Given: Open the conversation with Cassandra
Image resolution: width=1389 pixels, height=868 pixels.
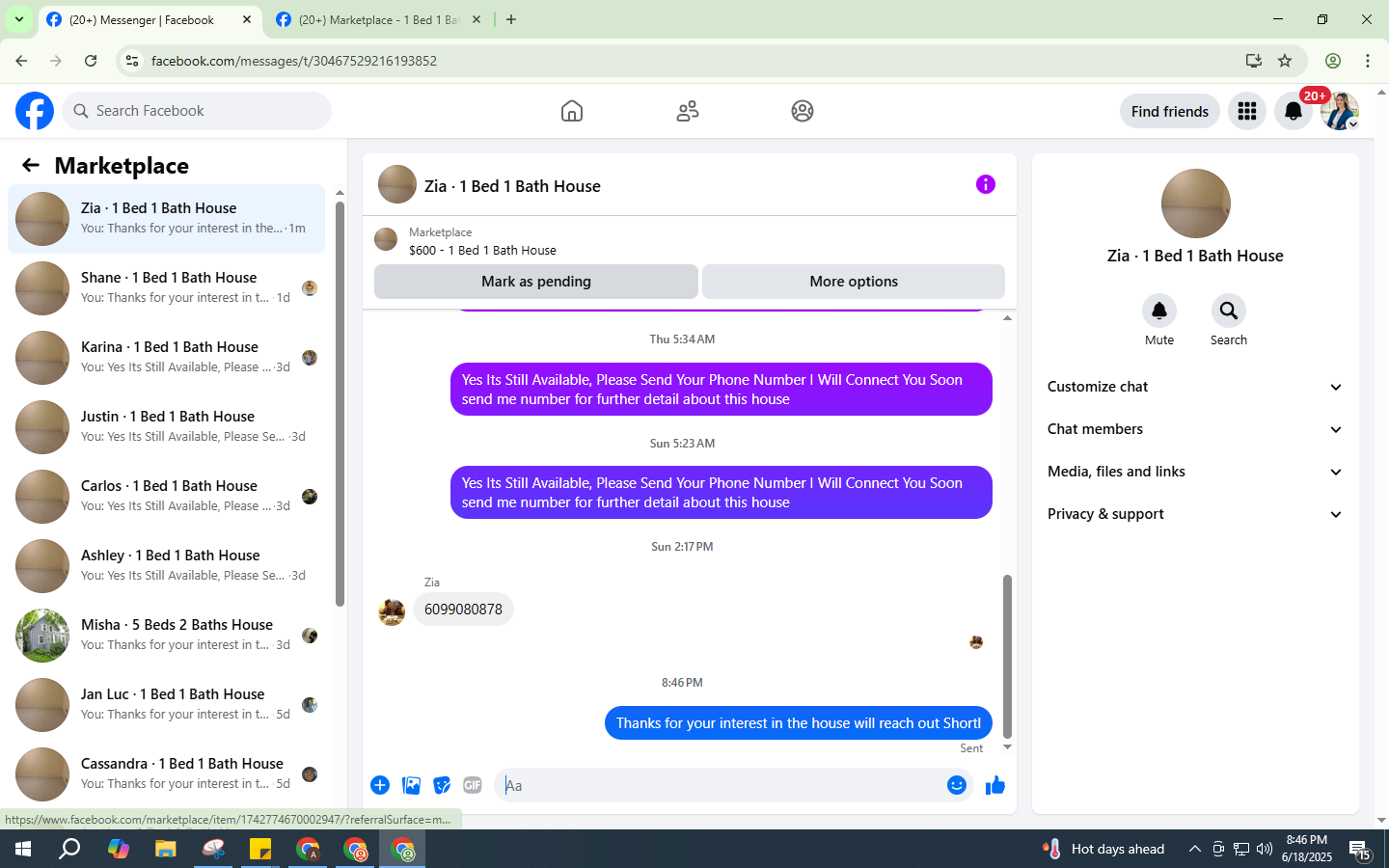Looking at the screenshot, I should (x=166, y=774).
